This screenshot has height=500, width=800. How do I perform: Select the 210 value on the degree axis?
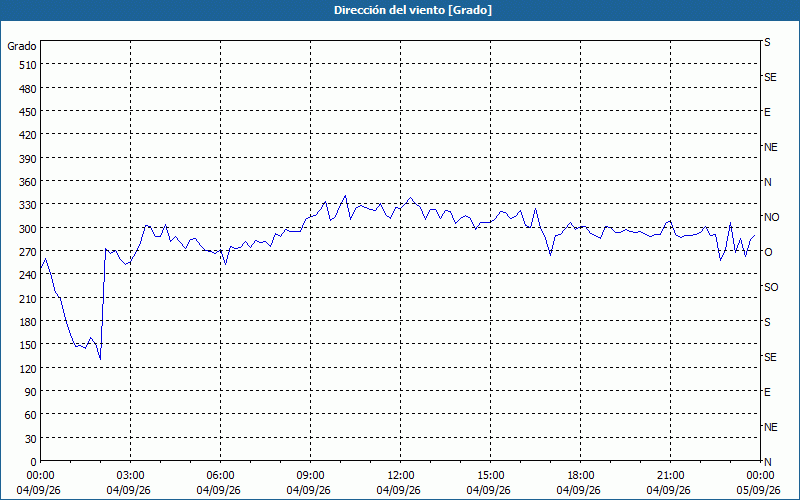(28, 299)
